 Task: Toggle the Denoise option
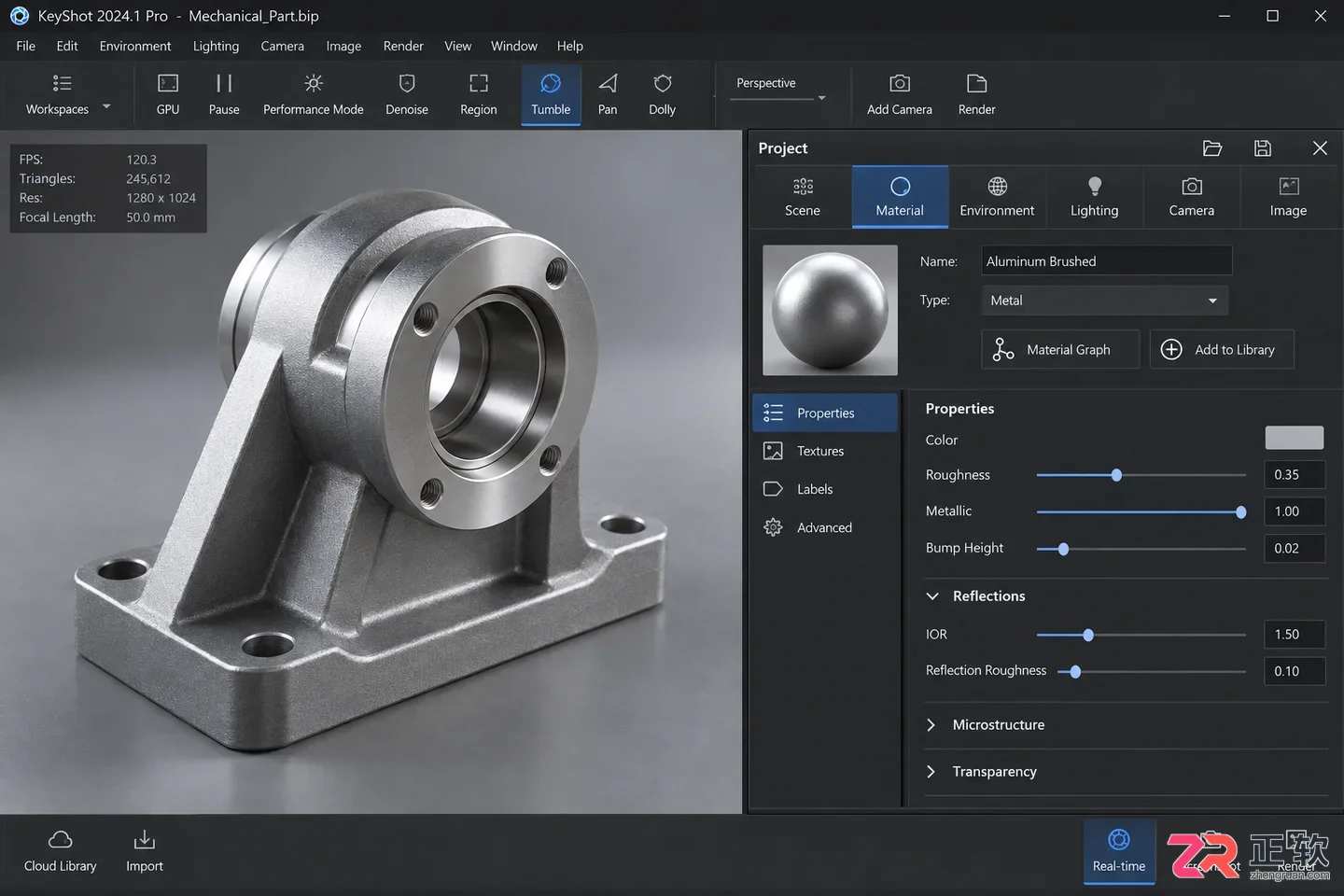click(x=407, y=95)
